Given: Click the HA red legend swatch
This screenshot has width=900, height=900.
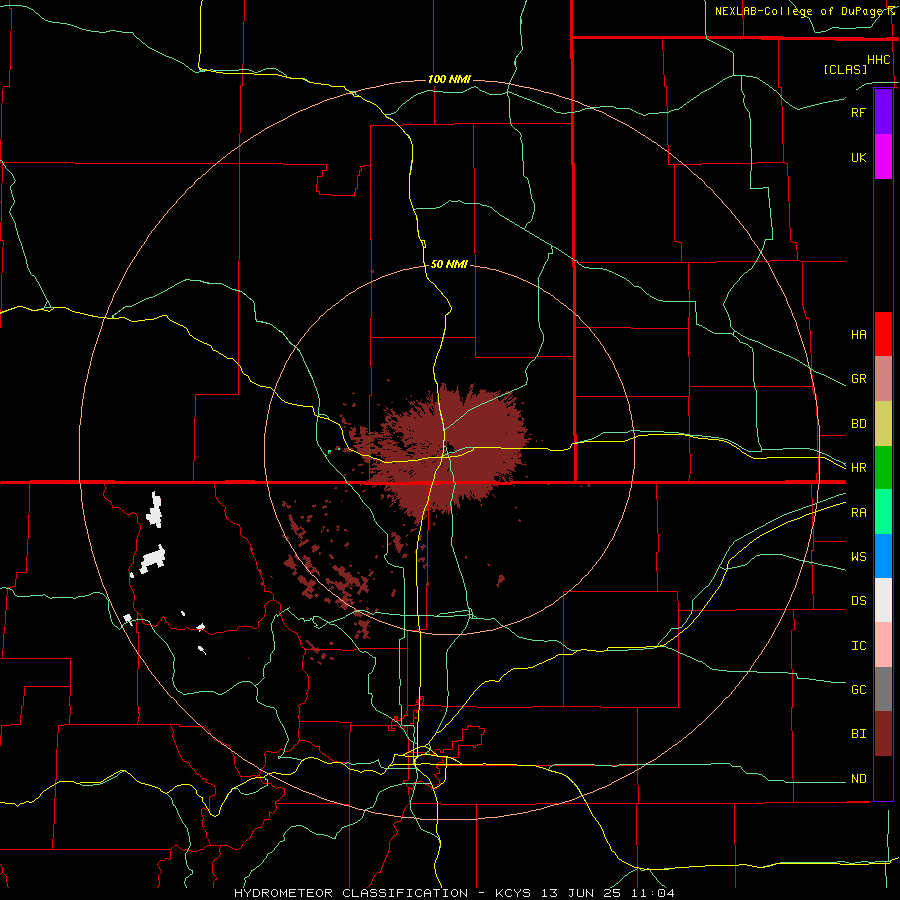Looking at the screenshot, I should 883,334.
